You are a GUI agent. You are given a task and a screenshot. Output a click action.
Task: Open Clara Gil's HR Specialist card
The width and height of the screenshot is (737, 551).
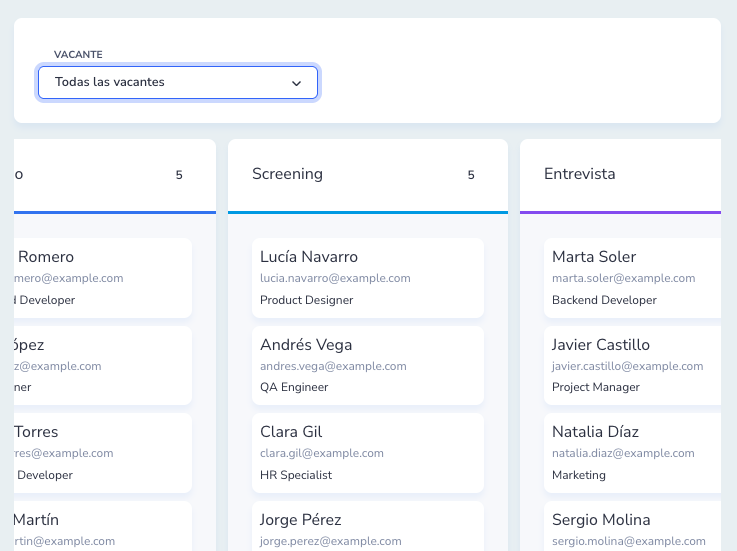click(367, 452)
